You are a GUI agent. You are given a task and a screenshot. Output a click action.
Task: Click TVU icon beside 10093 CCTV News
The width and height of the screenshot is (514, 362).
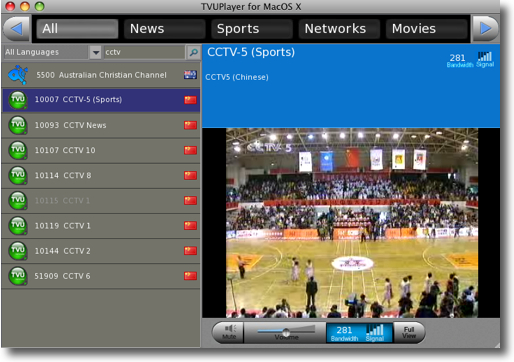pyautogui.click(x=18, y=125)
